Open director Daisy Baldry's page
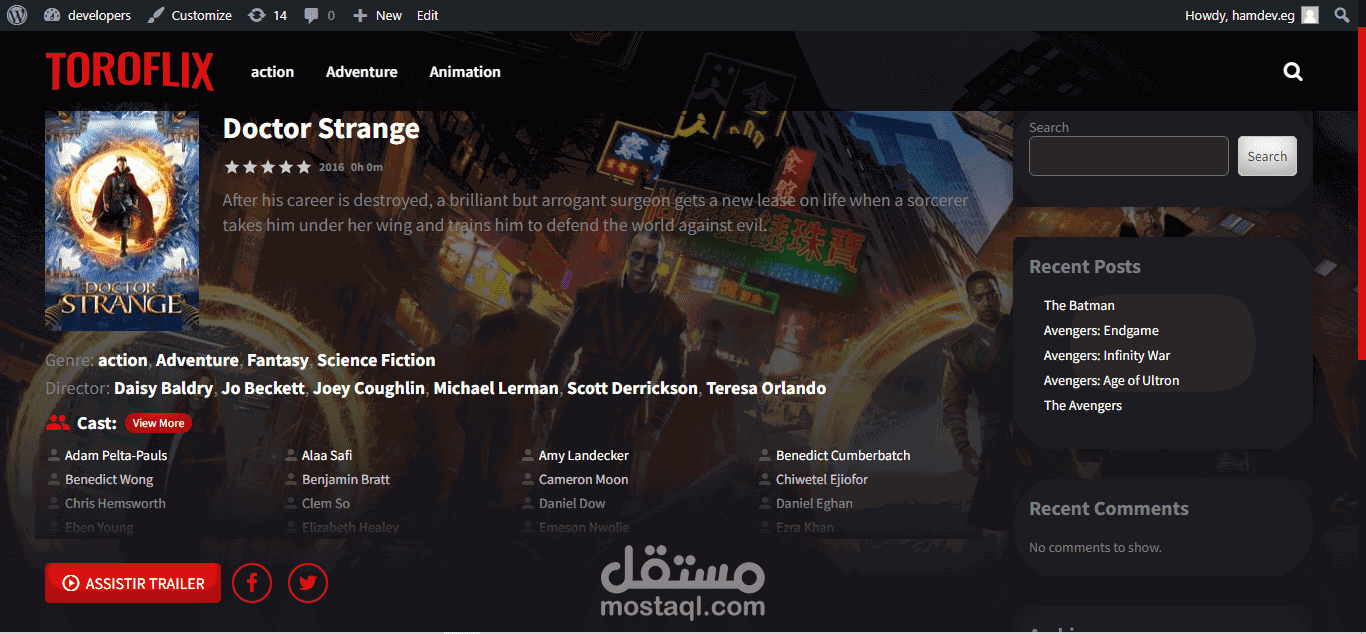Viewport: 1366px width, 634px height. (x=163, y=388)
